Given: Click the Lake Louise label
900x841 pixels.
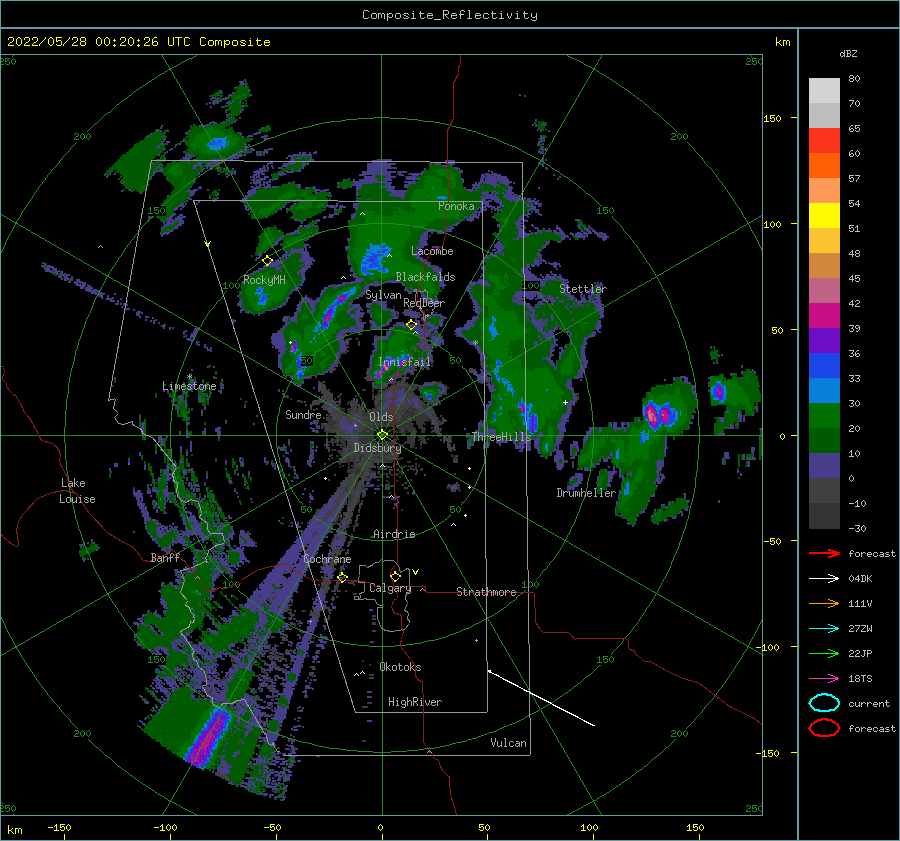Looking at the screenshot, I should pos(77,491).
